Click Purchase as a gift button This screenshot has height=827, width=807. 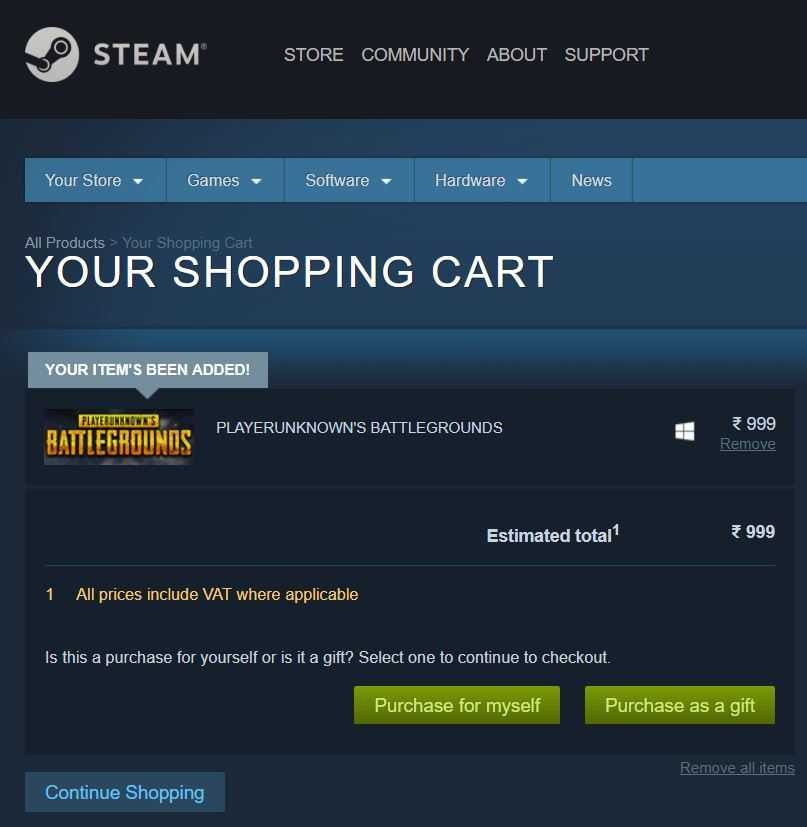[680, 705]
